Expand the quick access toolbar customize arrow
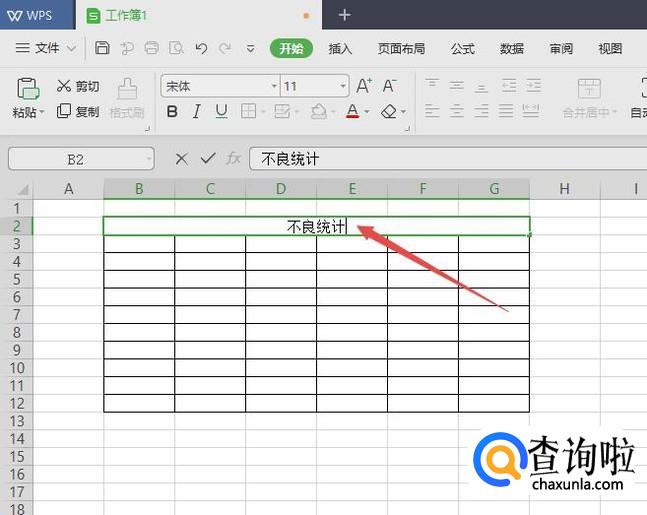This screenshot has width=647, height=515. pos(250,49)
